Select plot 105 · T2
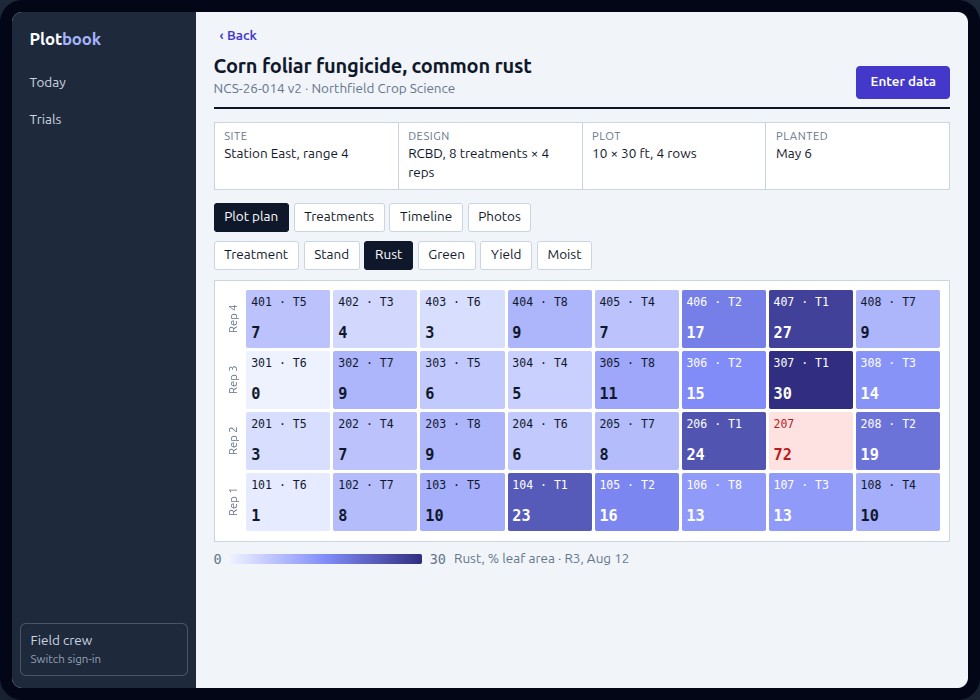This screenshot has height=700, width=980. 636,502
